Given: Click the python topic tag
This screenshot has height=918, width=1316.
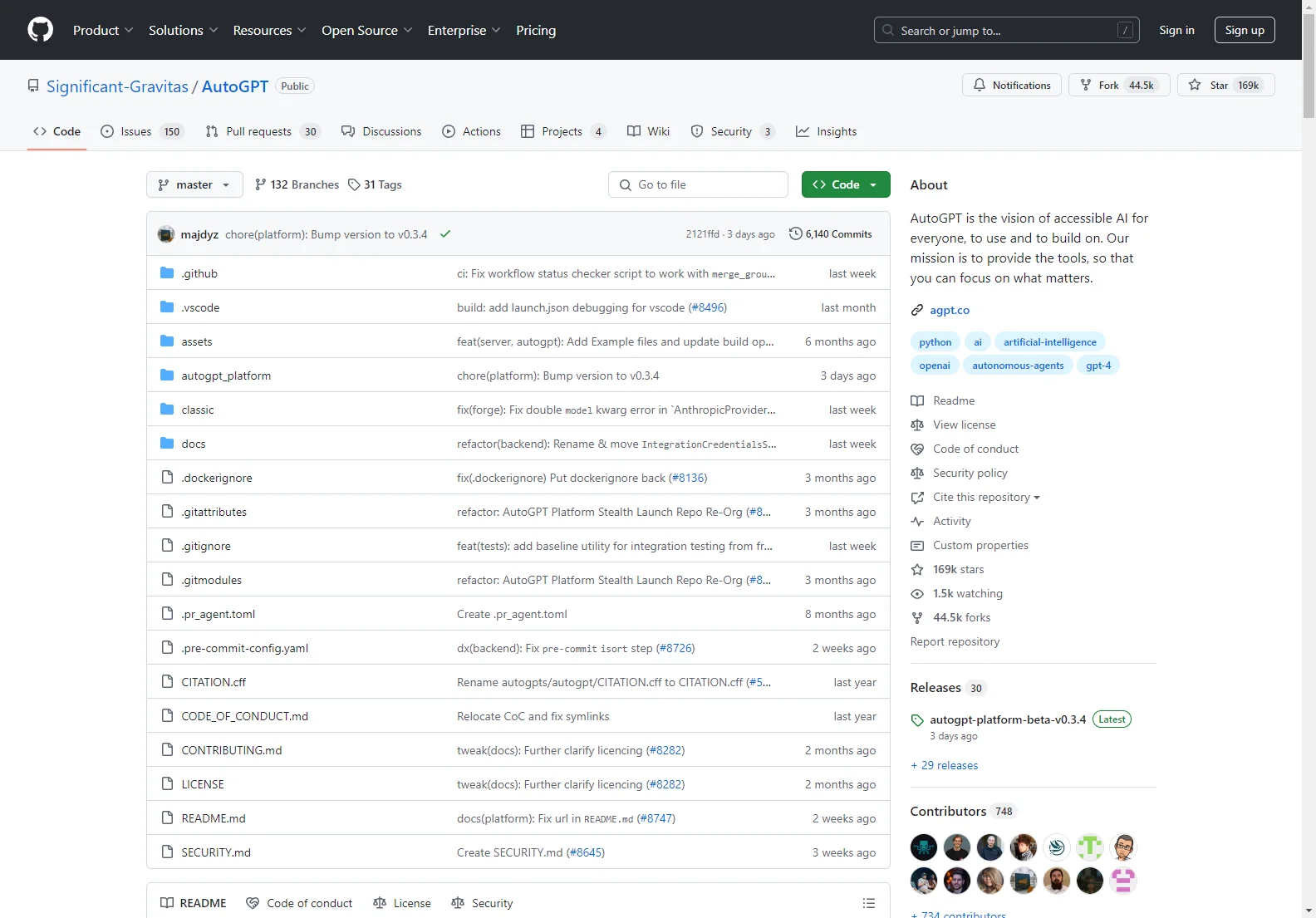Looking at the screenshot, I should (x=935, y=342).
